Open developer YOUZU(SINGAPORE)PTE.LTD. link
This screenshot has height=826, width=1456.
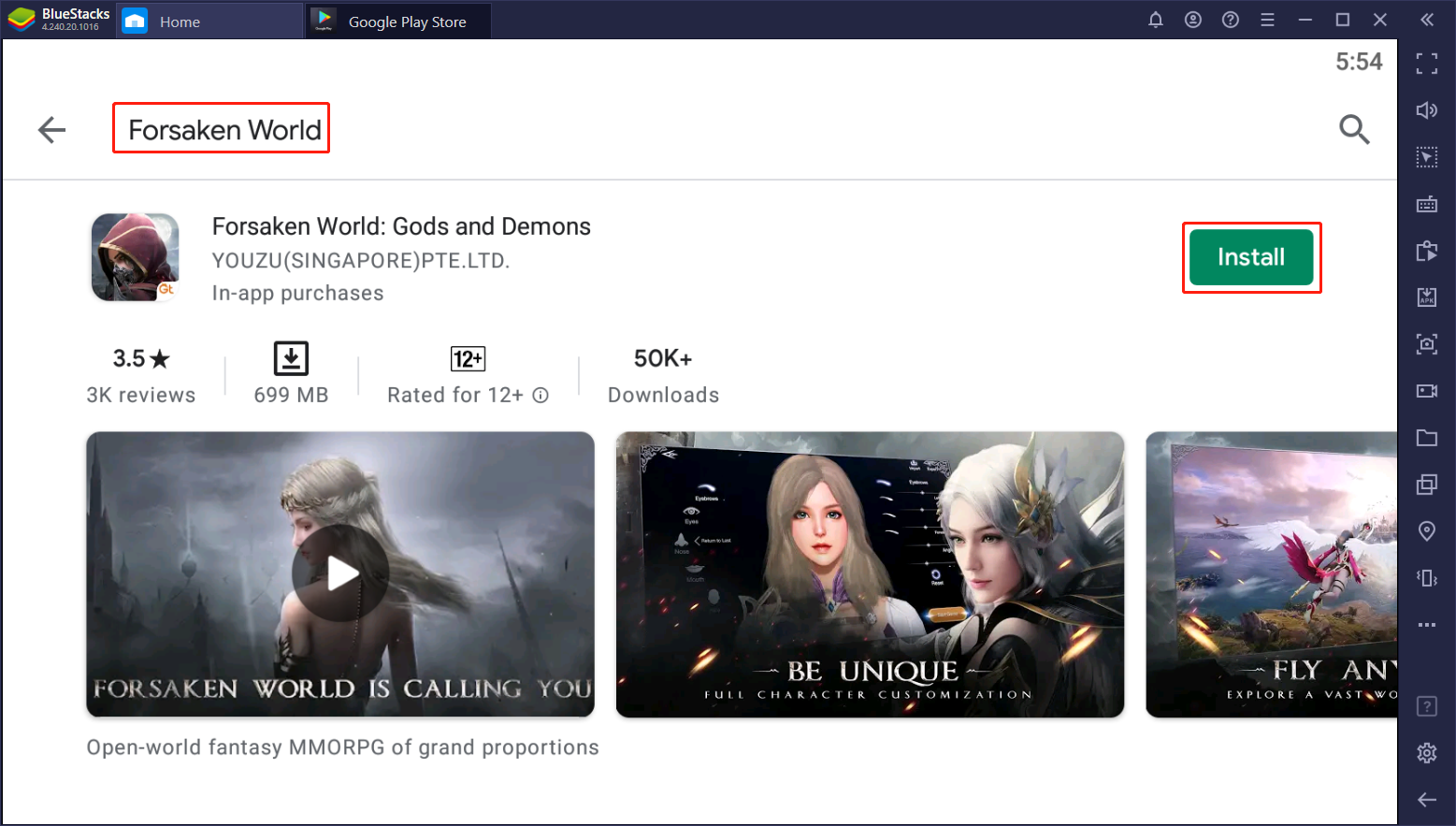click(361, 261)
